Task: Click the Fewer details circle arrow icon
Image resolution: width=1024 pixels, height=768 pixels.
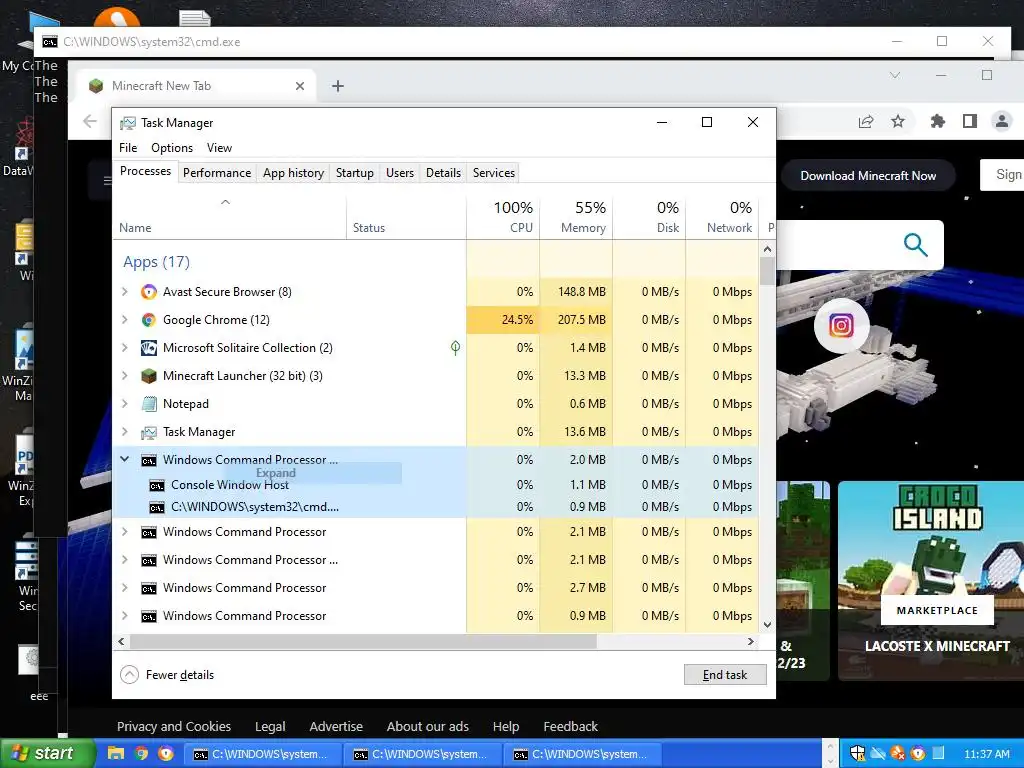Action: [x=129, y=675]
